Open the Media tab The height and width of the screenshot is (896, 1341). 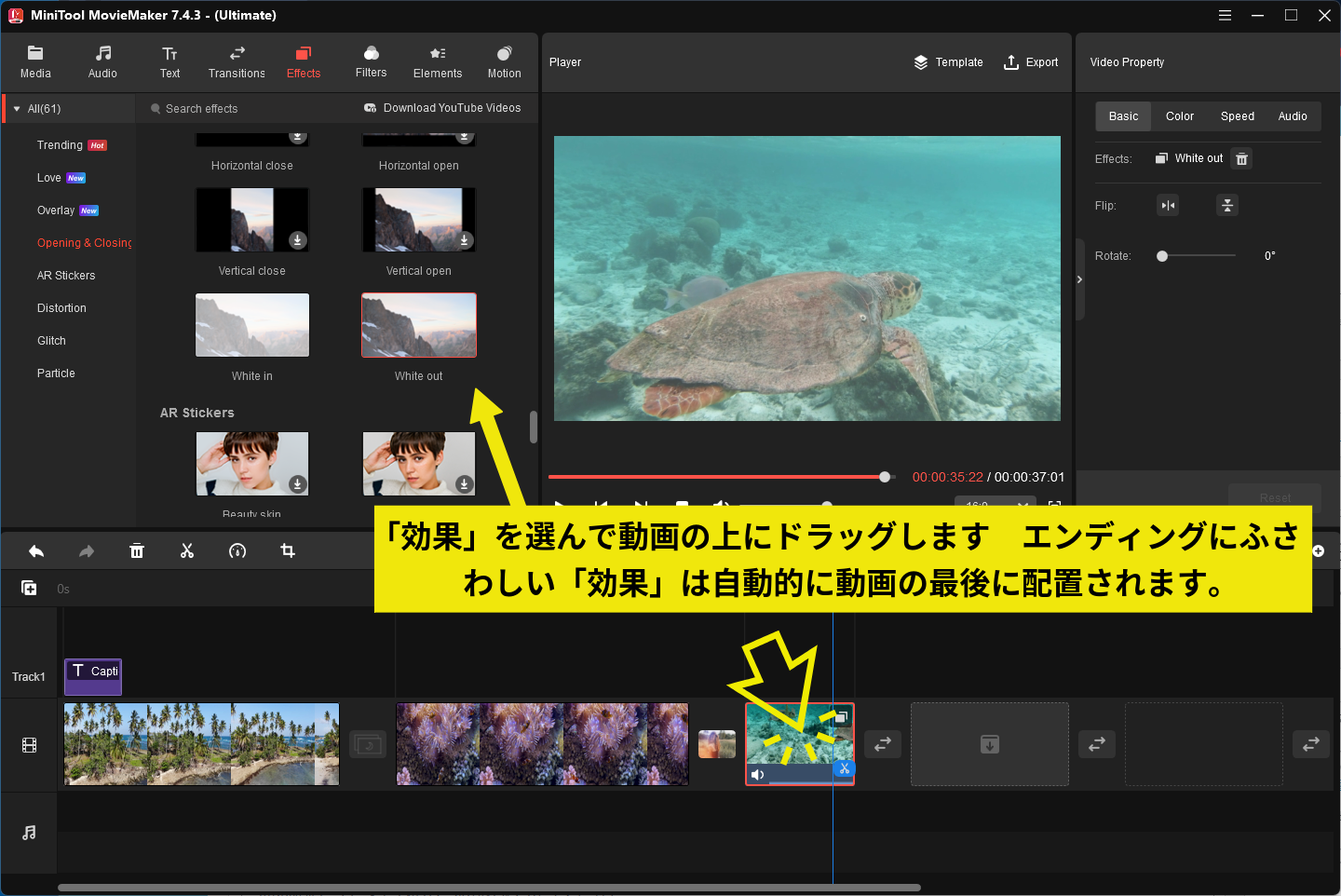coord(35,61)
